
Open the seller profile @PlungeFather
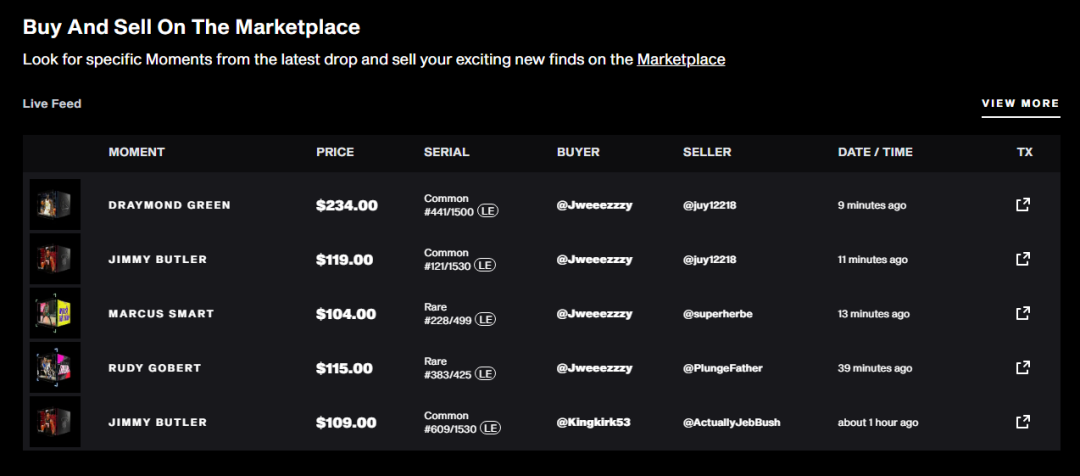click(x=723, y=369)
